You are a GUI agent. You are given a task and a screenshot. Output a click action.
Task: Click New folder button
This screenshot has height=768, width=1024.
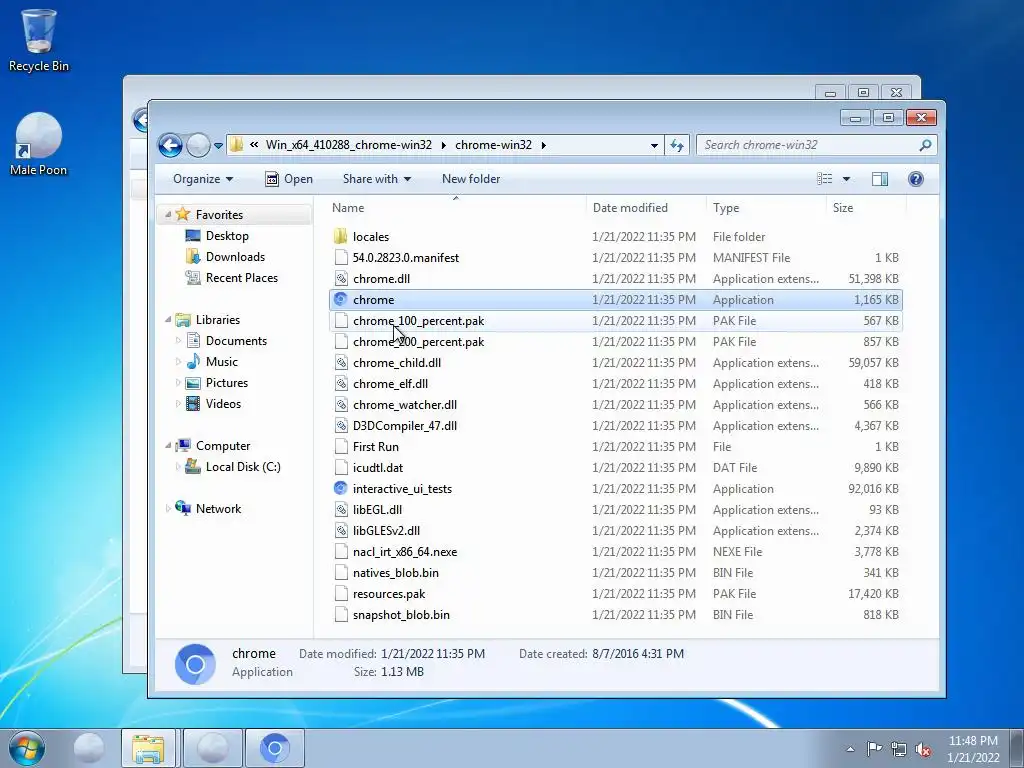pyautogui.click(x=471, y=179)
